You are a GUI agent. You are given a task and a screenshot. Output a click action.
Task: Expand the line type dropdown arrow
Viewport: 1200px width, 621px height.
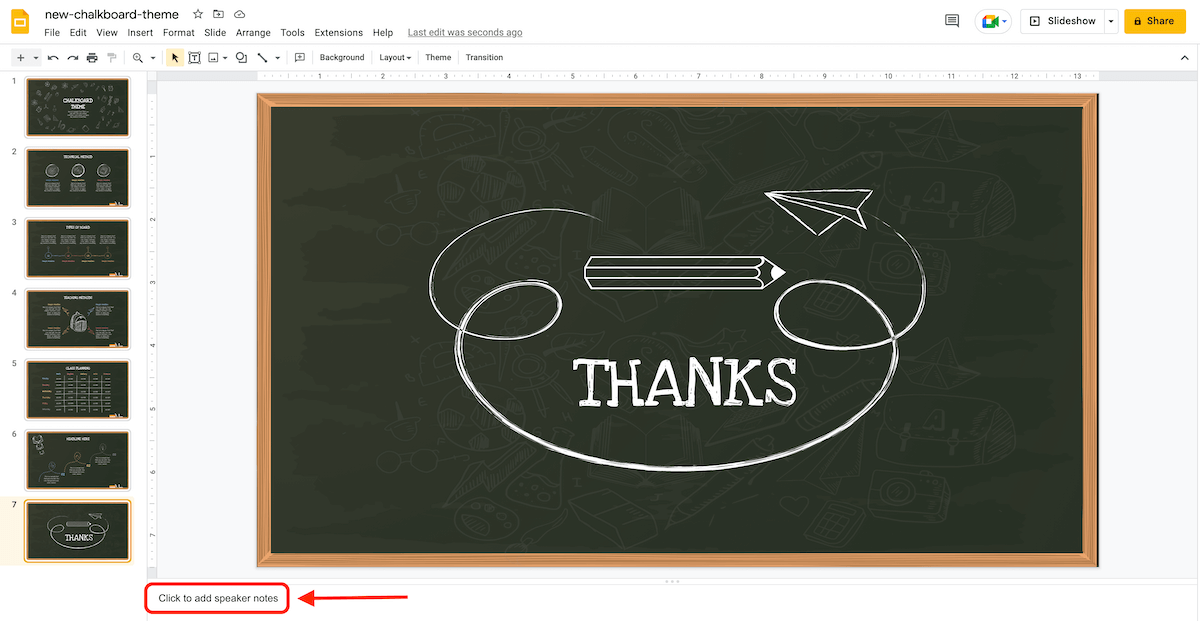[x=277, y=58]
